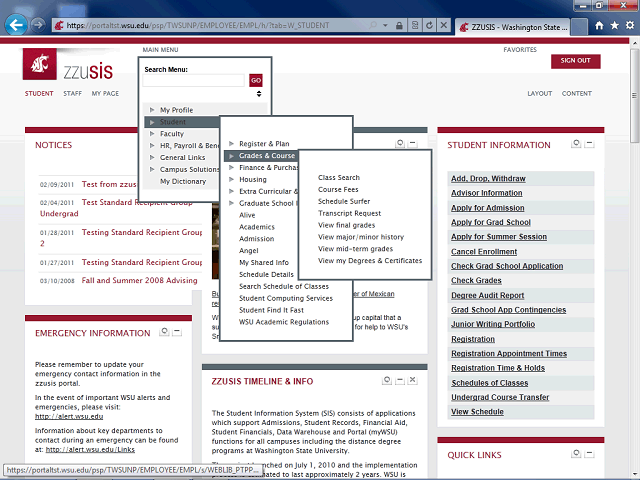Screen dimensions: 640x480
Task: Select Course Fees menu entry
Action: 338,189
